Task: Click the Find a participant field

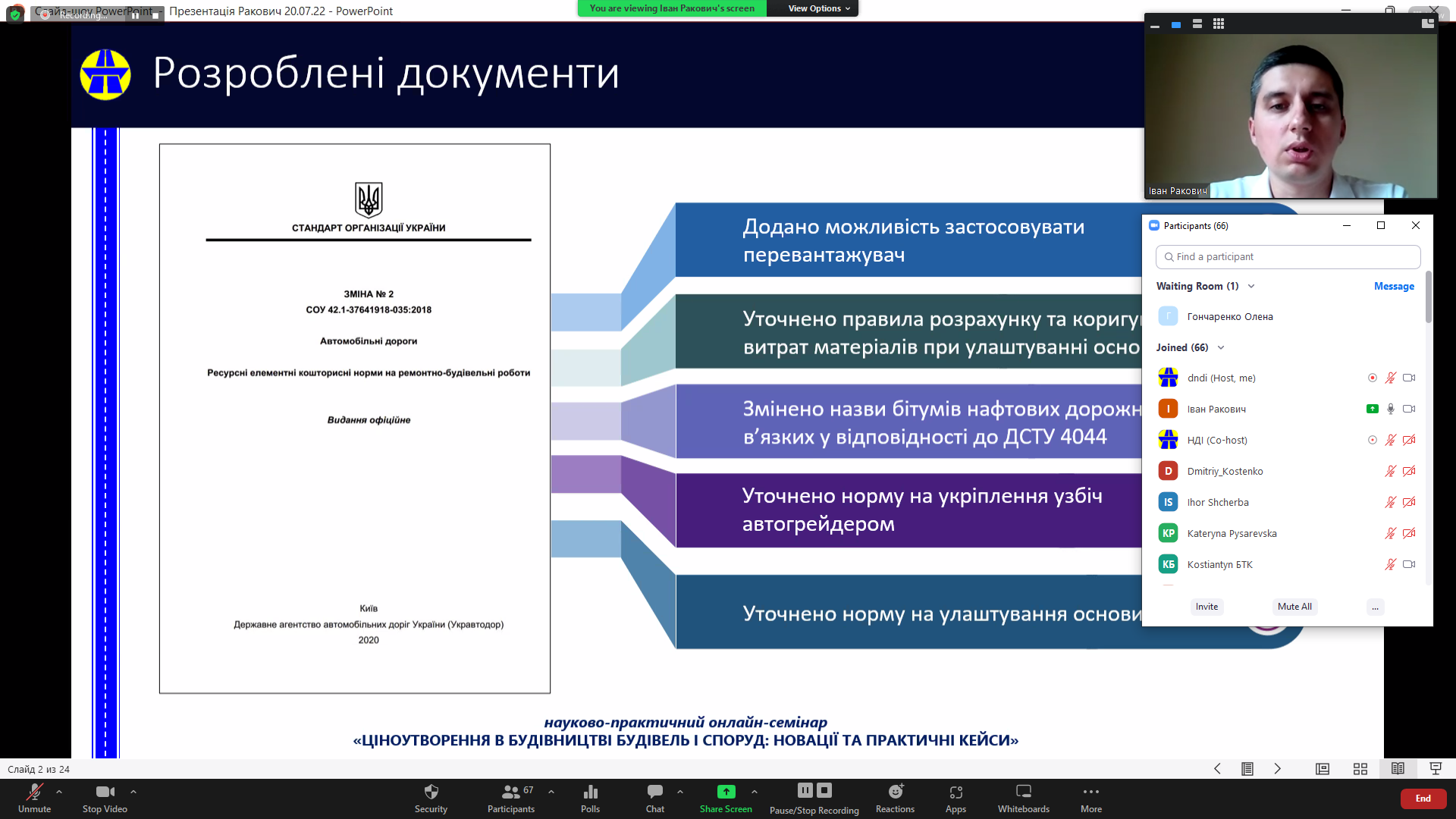Action: pyautogui.click(x=1288, y=257)
